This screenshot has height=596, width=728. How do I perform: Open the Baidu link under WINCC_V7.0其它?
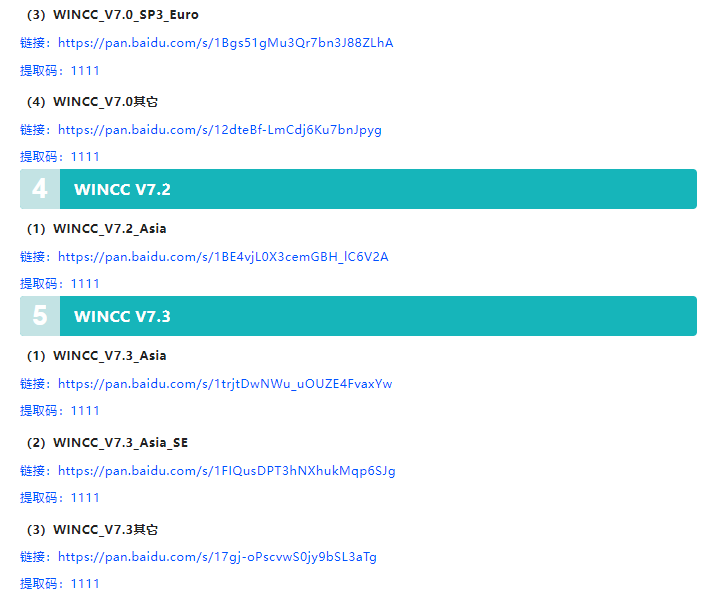click(x=219, y=130)
